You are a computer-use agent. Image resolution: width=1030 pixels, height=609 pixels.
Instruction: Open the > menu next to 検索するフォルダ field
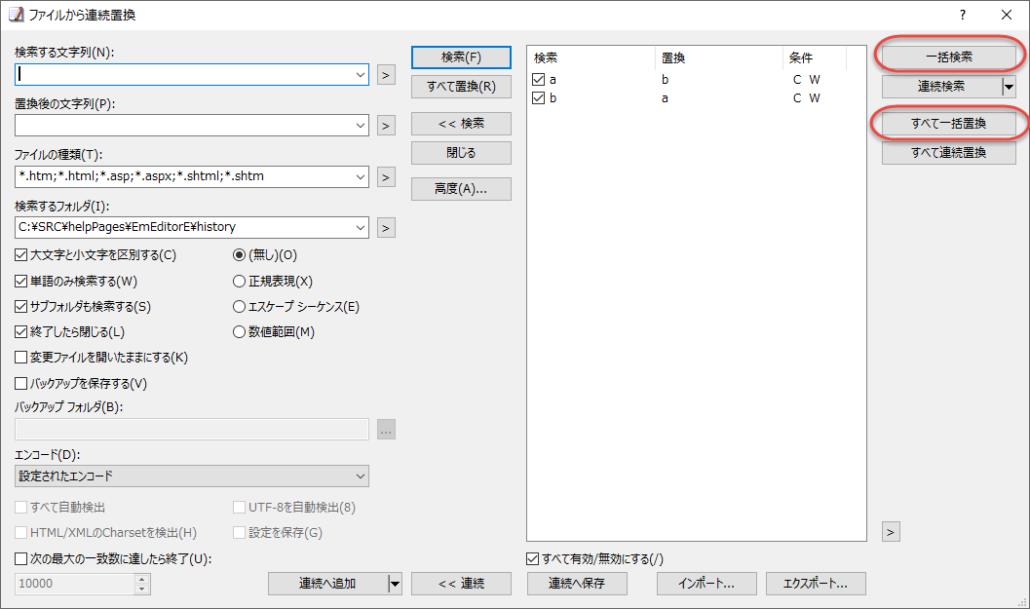coord(386,227)
